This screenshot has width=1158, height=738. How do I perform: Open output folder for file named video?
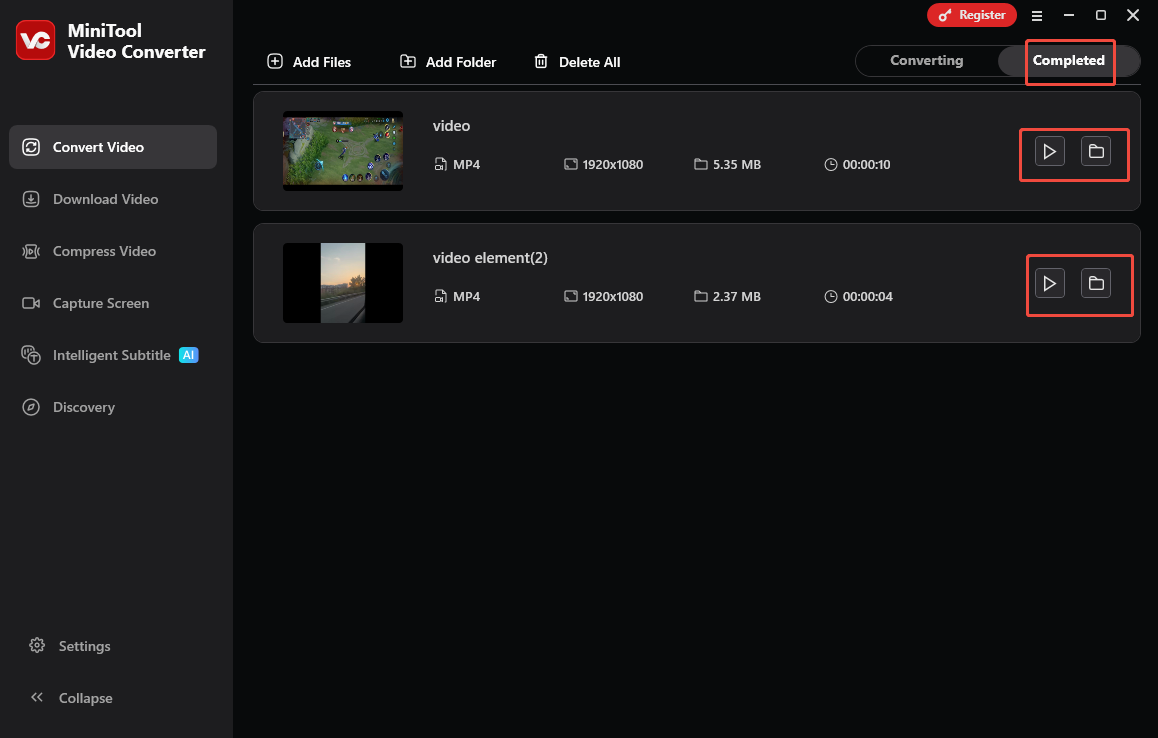coord(1096,151)
